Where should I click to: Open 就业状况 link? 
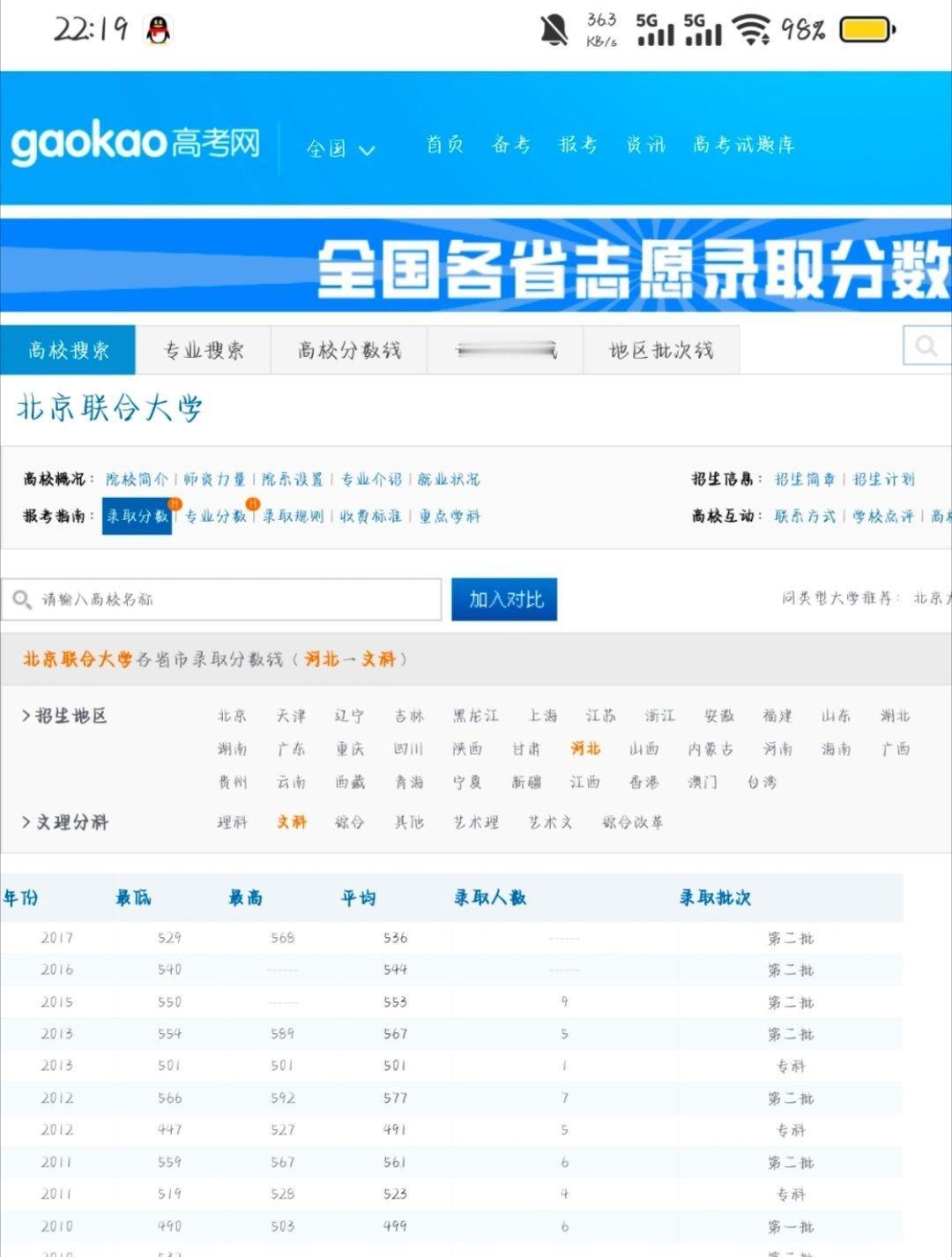[x=449, y=480]
